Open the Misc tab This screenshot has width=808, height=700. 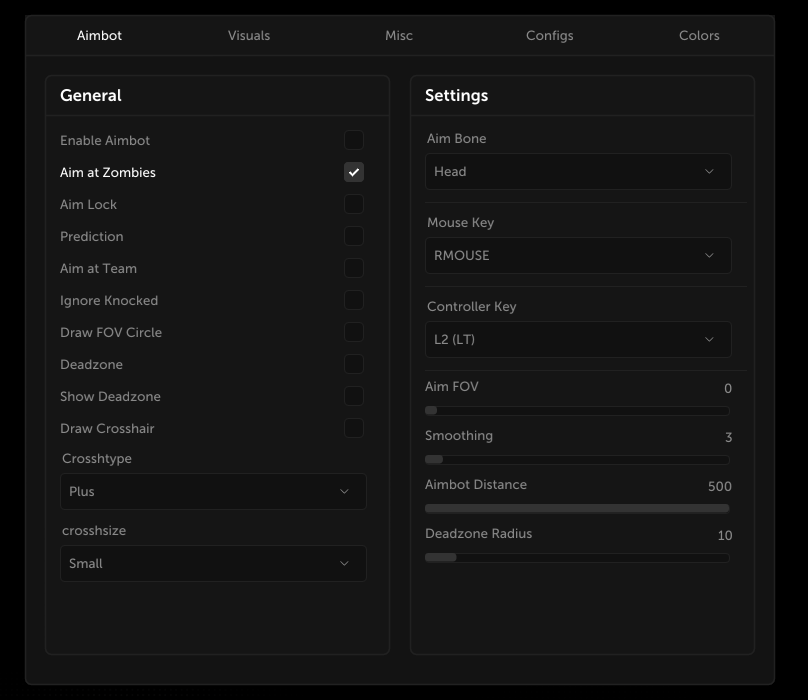[399, 35]
